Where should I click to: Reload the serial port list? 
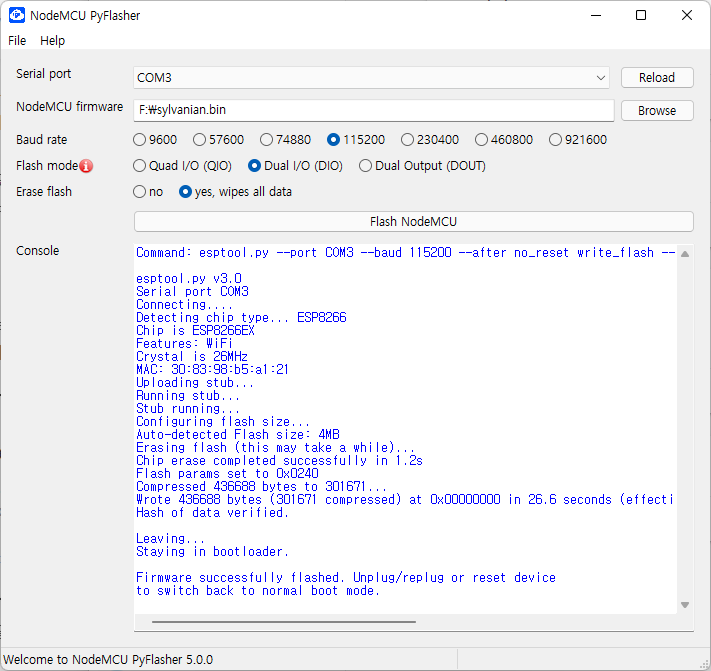coord(657,78)
